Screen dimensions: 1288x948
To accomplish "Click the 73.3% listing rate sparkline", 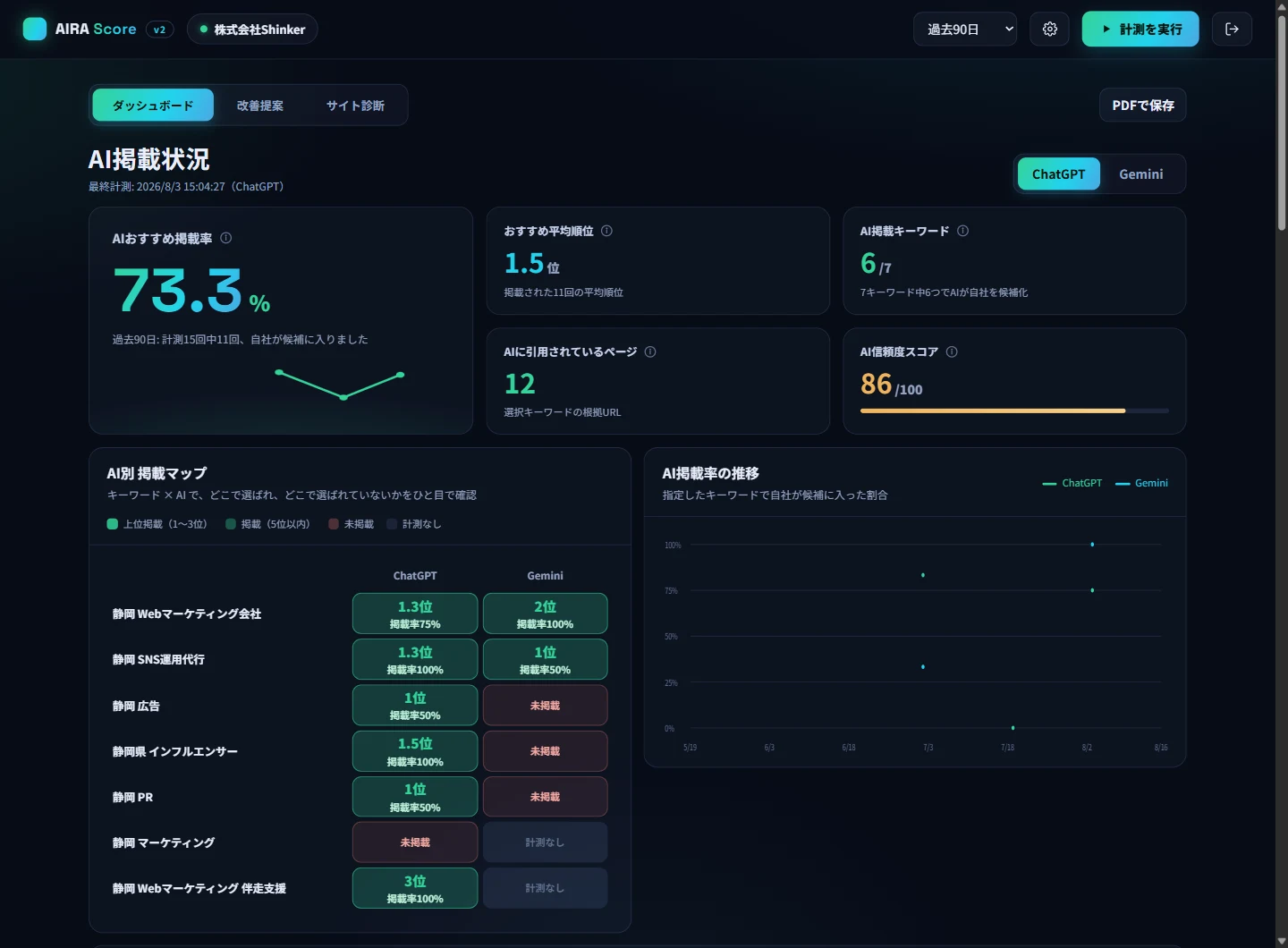I will pos(340,385).
